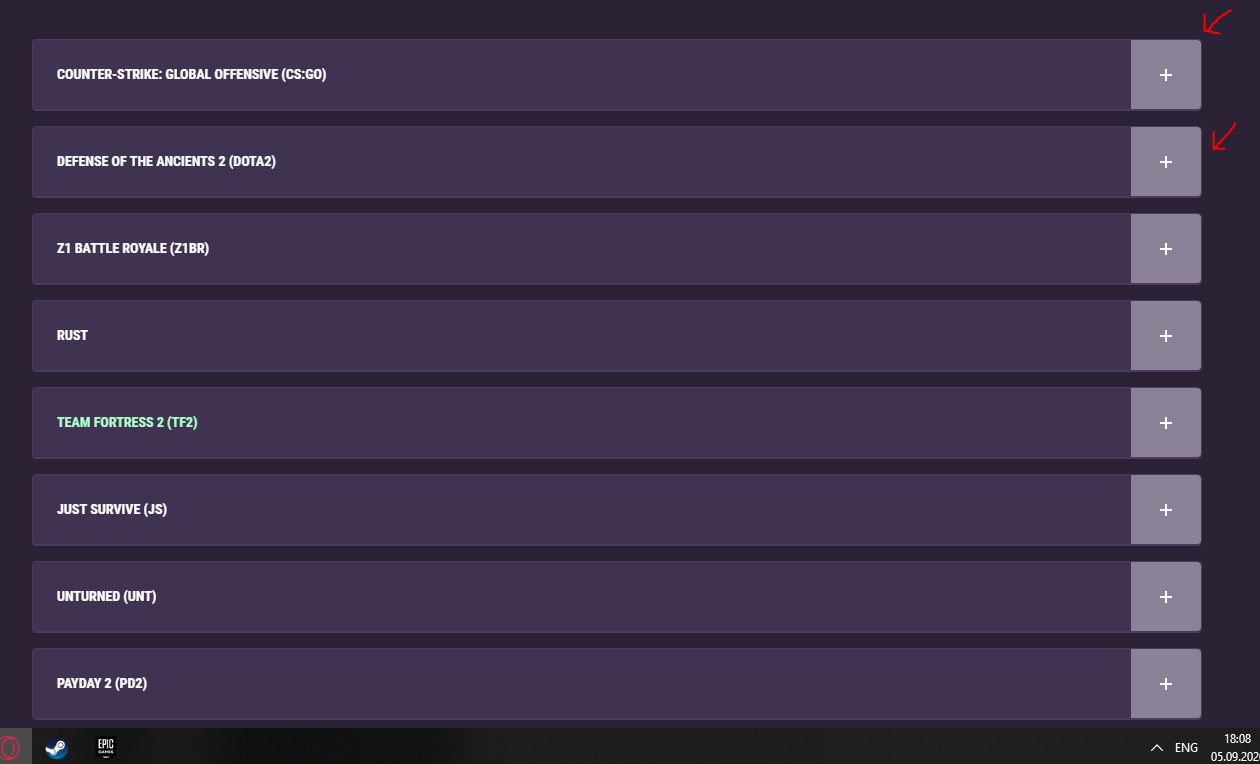Expand the Counter-Strike: Global Offensive plus icon

[x=1165, y=75]
